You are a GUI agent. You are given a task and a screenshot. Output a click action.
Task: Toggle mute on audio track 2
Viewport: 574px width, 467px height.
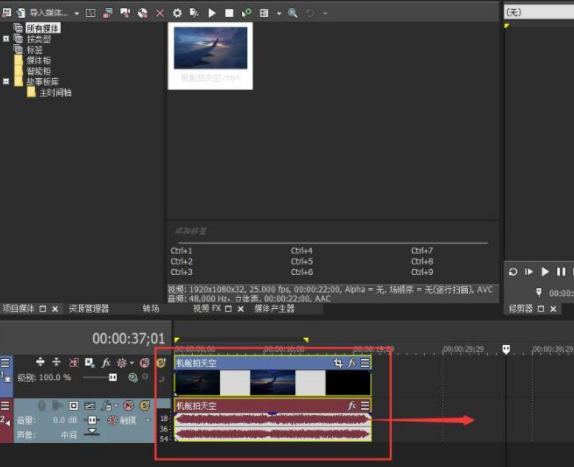pyautogui.click(x=129, y=406)
